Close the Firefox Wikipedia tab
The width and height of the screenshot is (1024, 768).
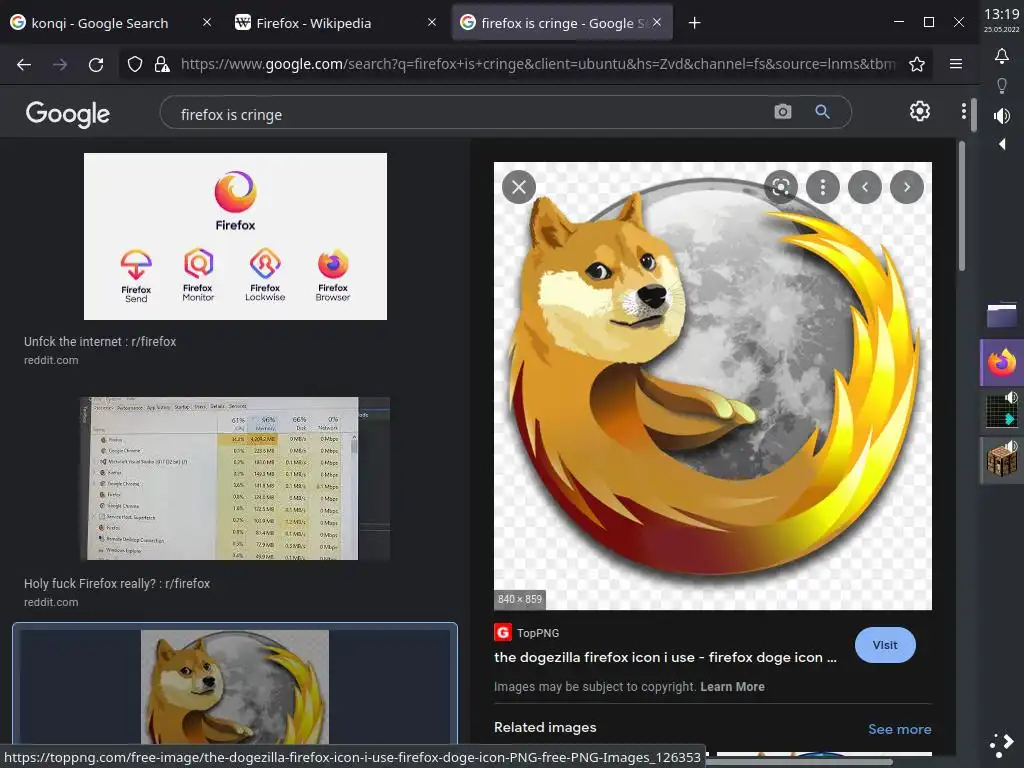click(x=432, y=23)
